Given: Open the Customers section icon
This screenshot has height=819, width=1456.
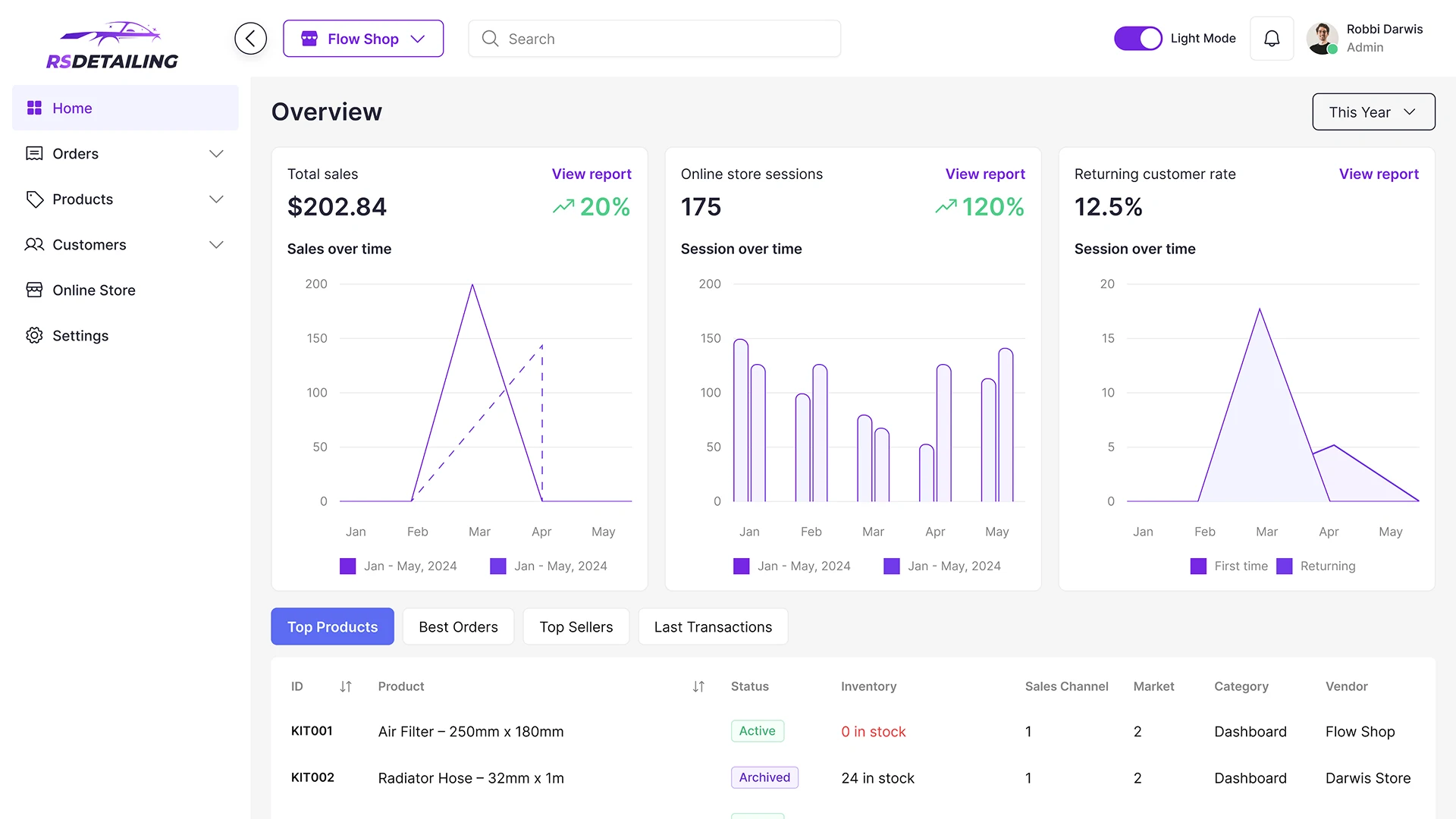Looking at the screenshot, I should (x=34, y=244).
